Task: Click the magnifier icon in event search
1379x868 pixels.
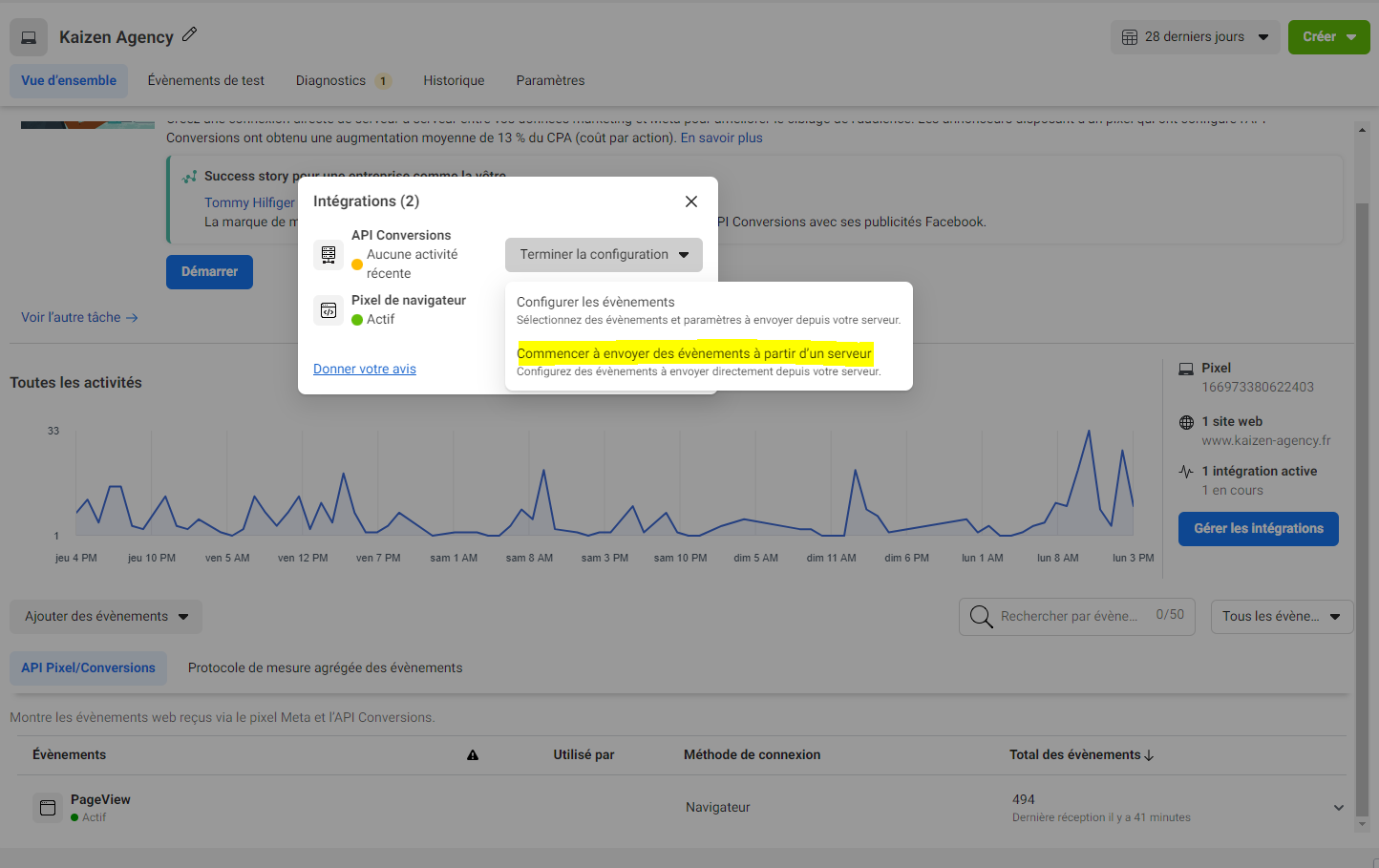Action: point(981,617)
